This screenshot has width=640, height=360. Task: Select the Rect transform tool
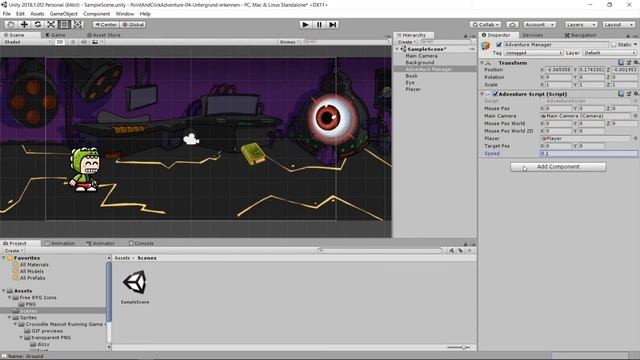(x=64, y=24)
